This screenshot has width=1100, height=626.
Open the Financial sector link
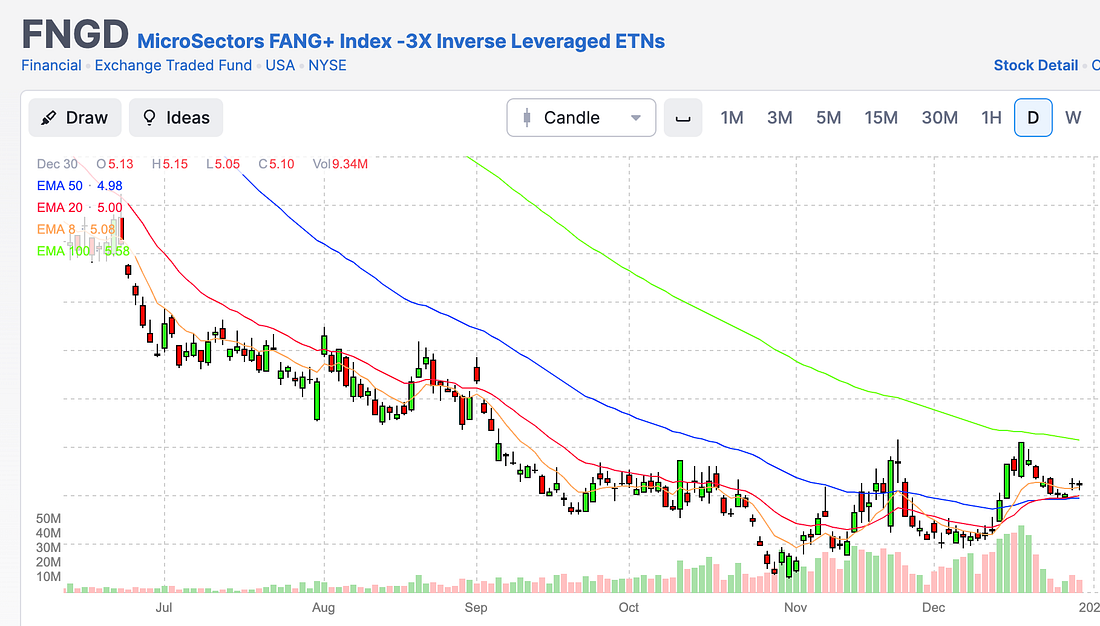(x=51, y=65)
